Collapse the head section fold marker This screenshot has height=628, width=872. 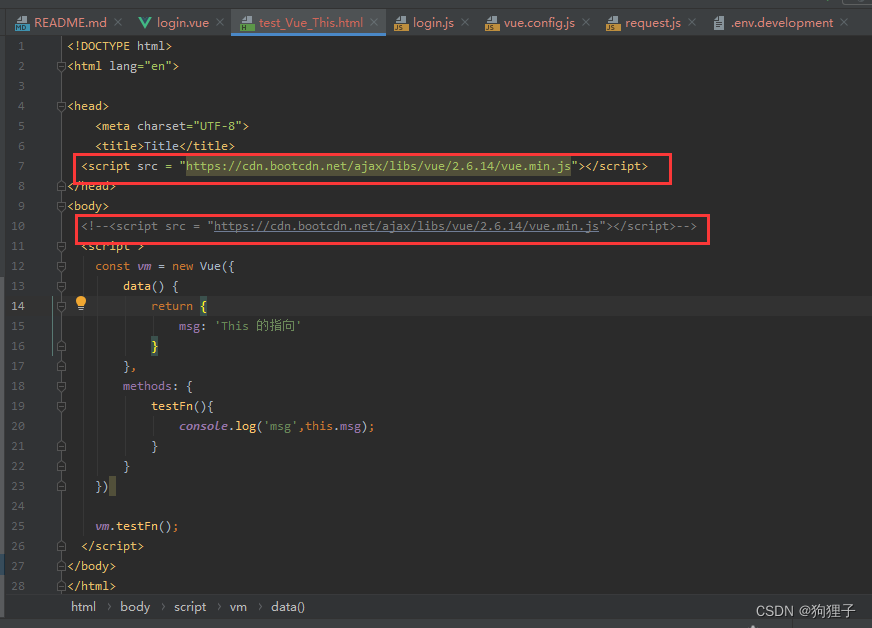[61, 105]
